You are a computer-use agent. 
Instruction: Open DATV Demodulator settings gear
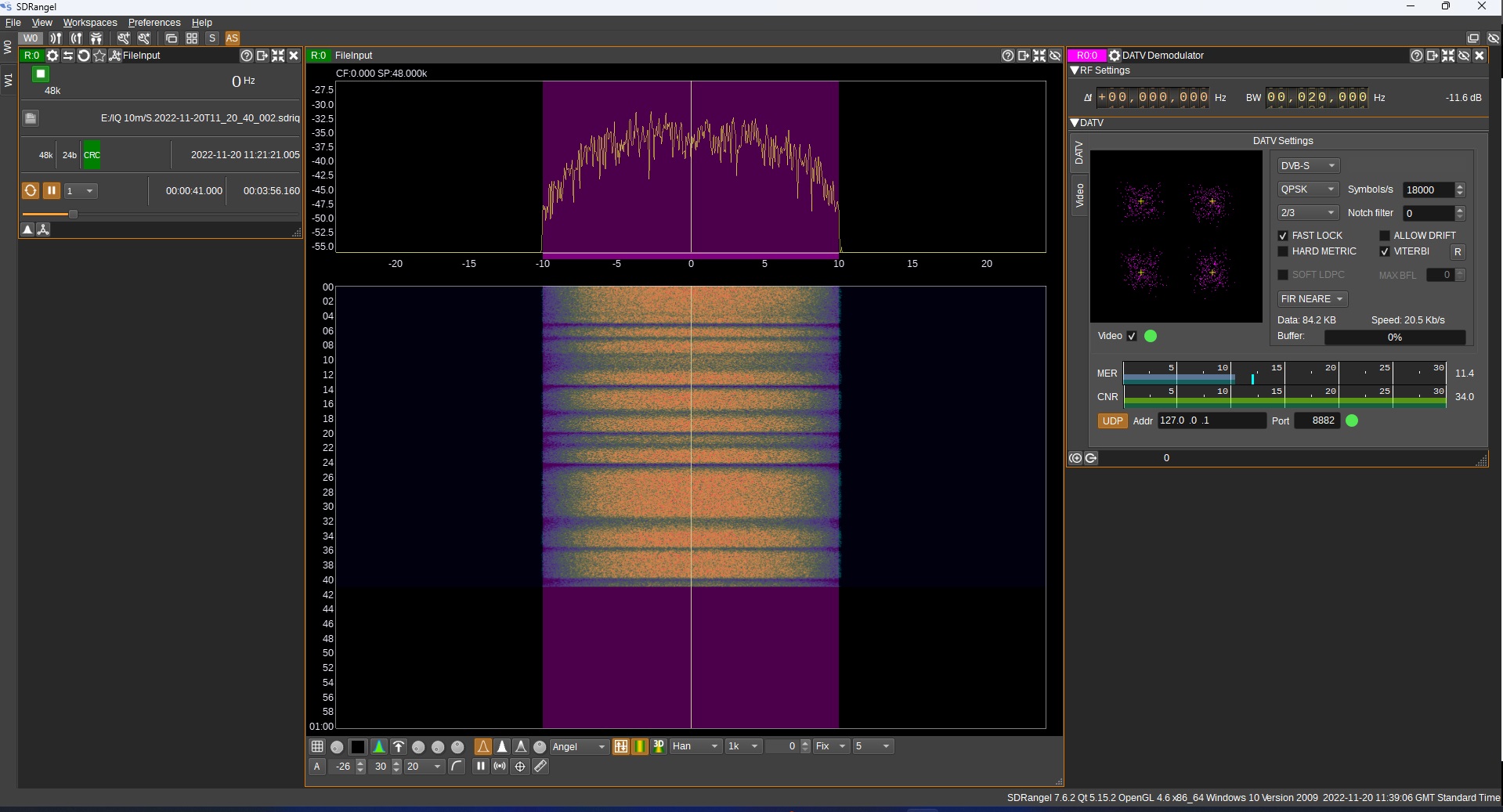coord(1115,56)
